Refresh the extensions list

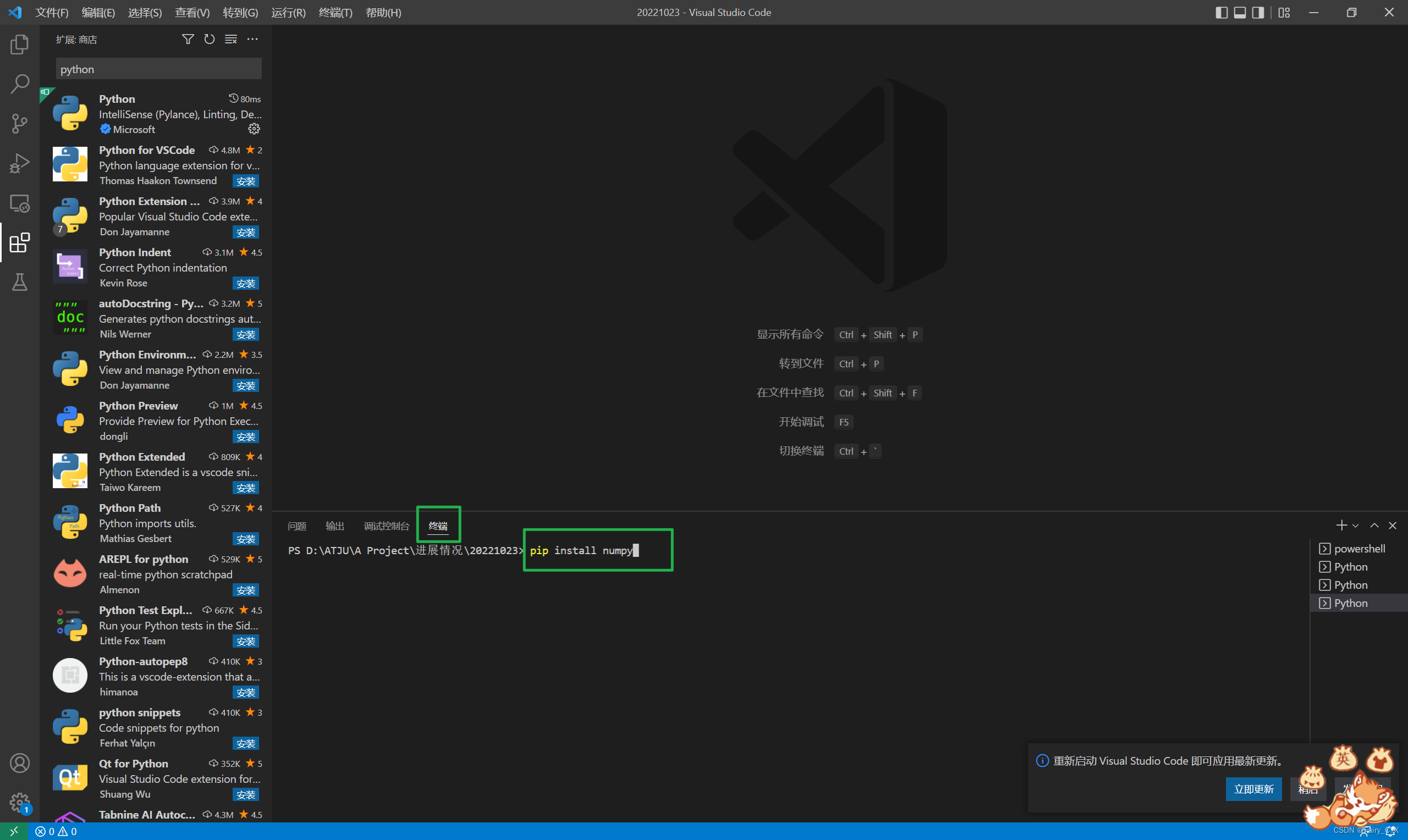click(x=209, y=39)
